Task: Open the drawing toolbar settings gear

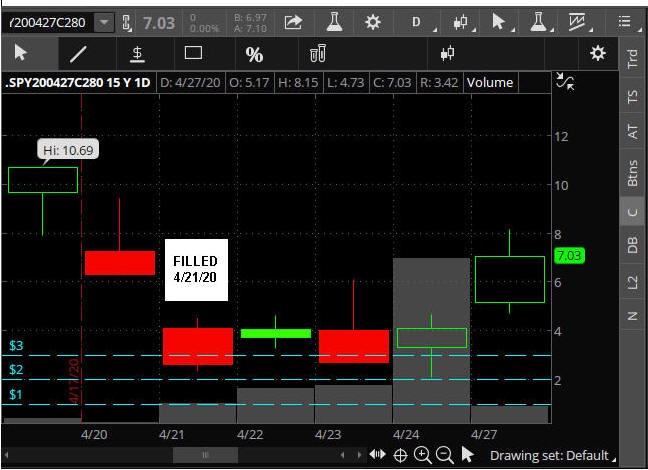Action: coord(598,53)
